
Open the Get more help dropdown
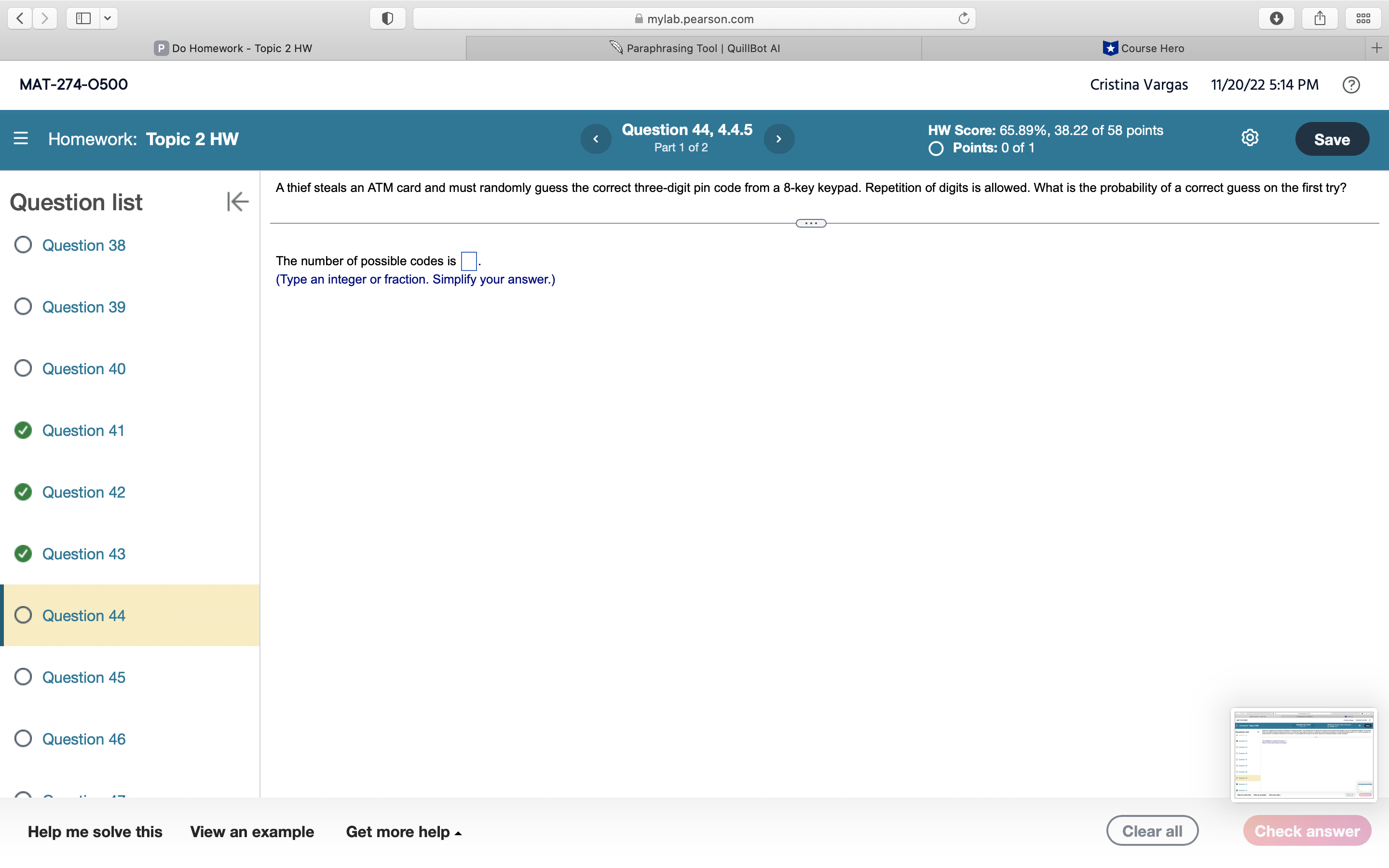coord(404,831)
